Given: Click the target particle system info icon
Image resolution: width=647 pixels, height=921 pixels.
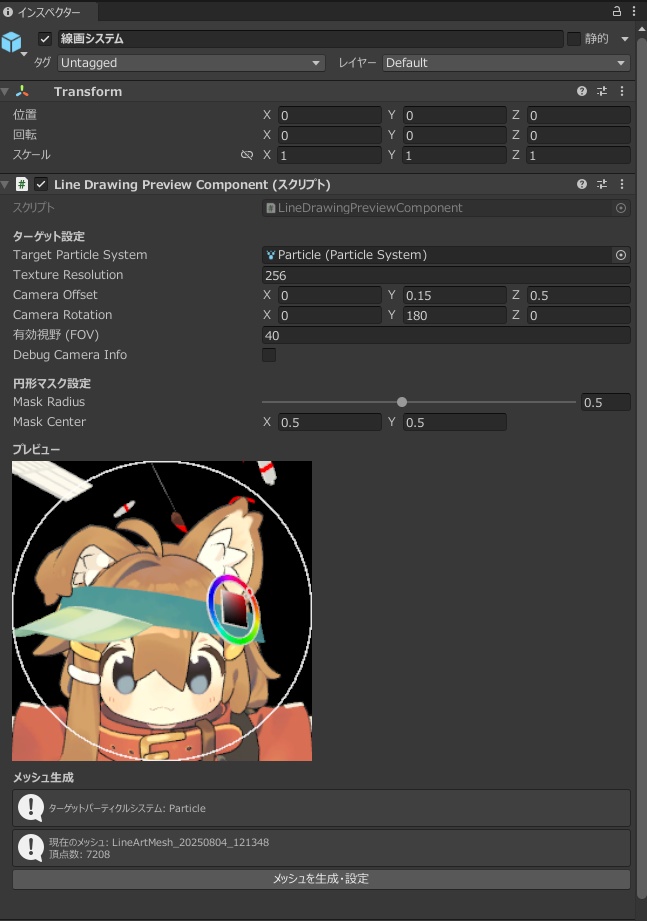Looking at the screenshot, I should (31, 808).
